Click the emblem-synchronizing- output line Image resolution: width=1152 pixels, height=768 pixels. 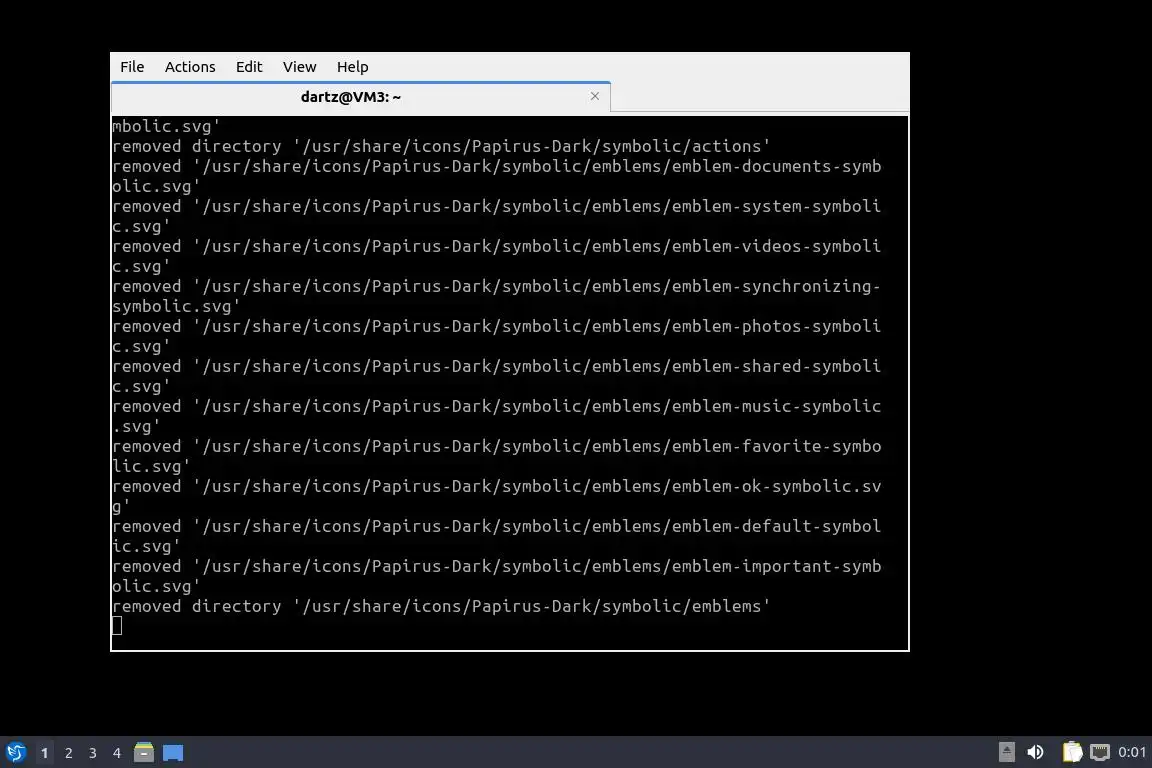coord(497,287)
